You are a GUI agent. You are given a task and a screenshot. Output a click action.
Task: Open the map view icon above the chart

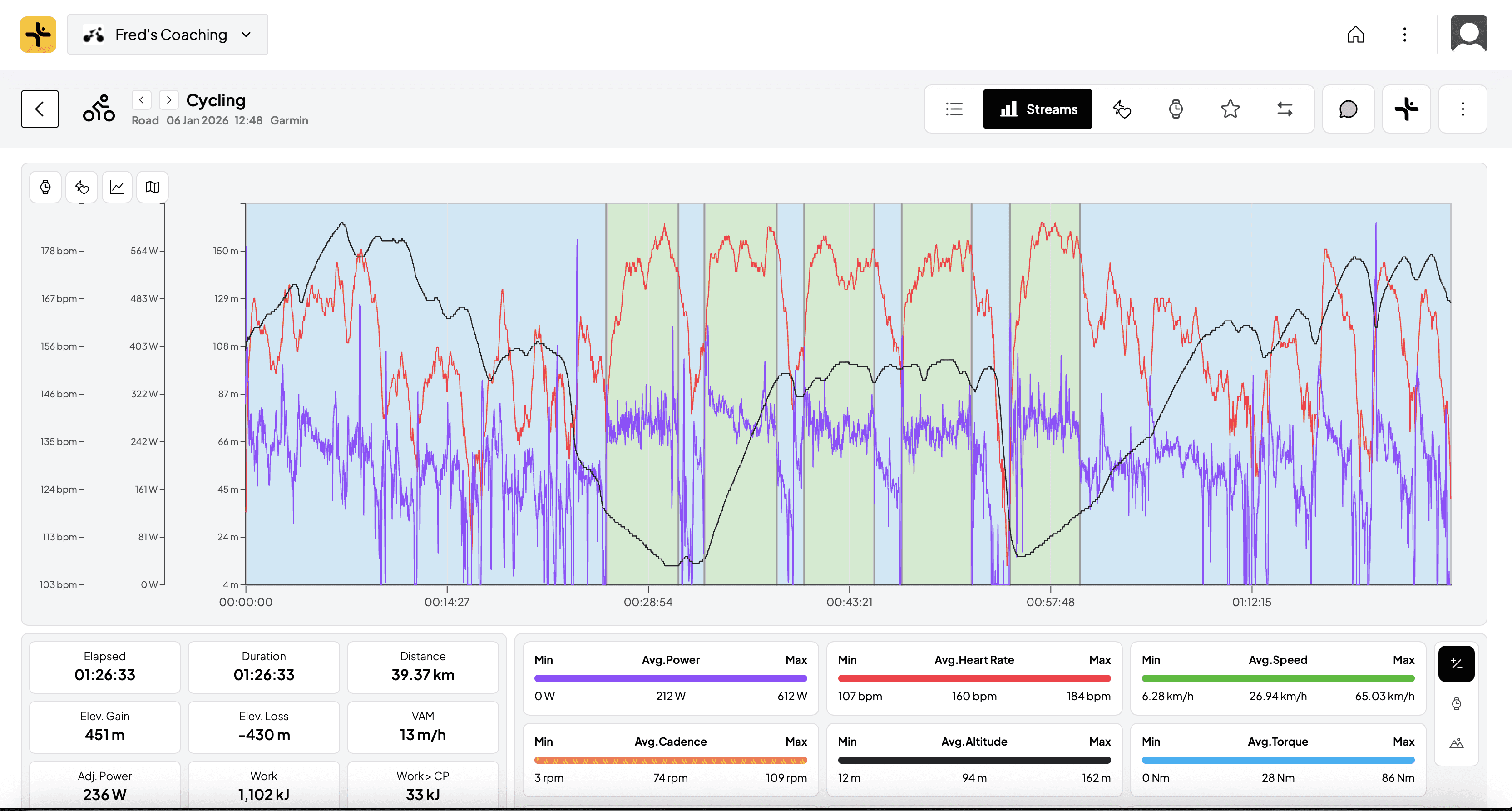(153, 187)
